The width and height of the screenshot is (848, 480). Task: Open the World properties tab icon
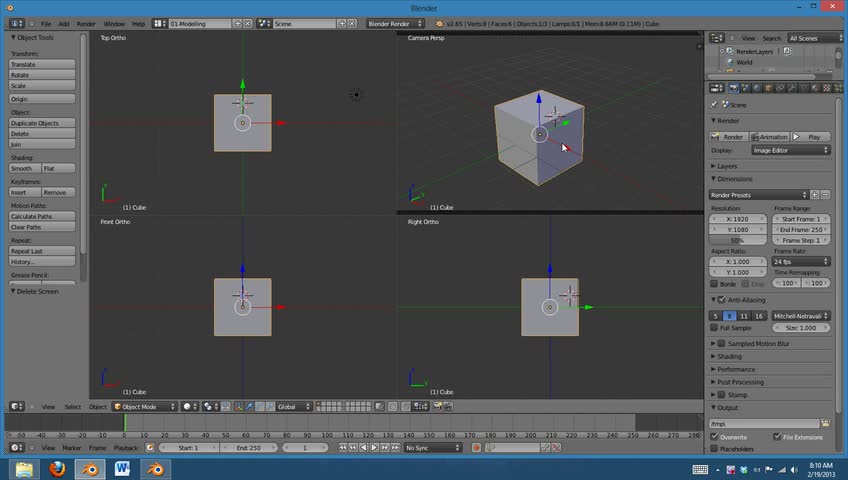[757, 88]
